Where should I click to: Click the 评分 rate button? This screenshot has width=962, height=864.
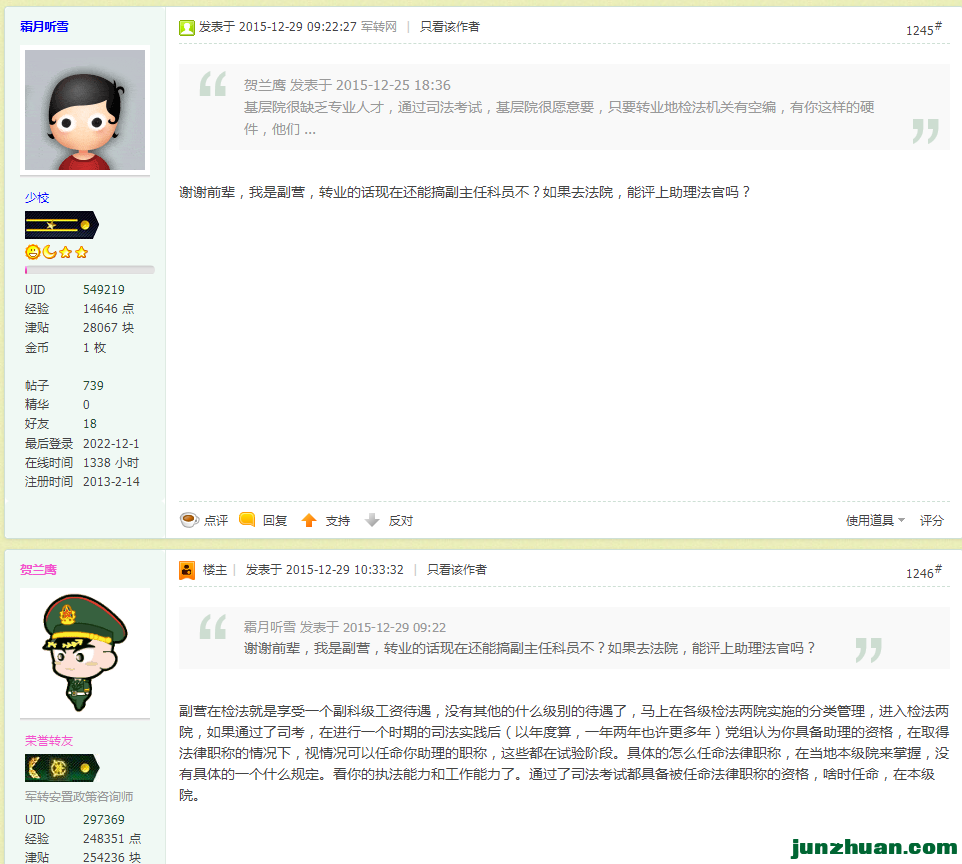coord(931,520)
